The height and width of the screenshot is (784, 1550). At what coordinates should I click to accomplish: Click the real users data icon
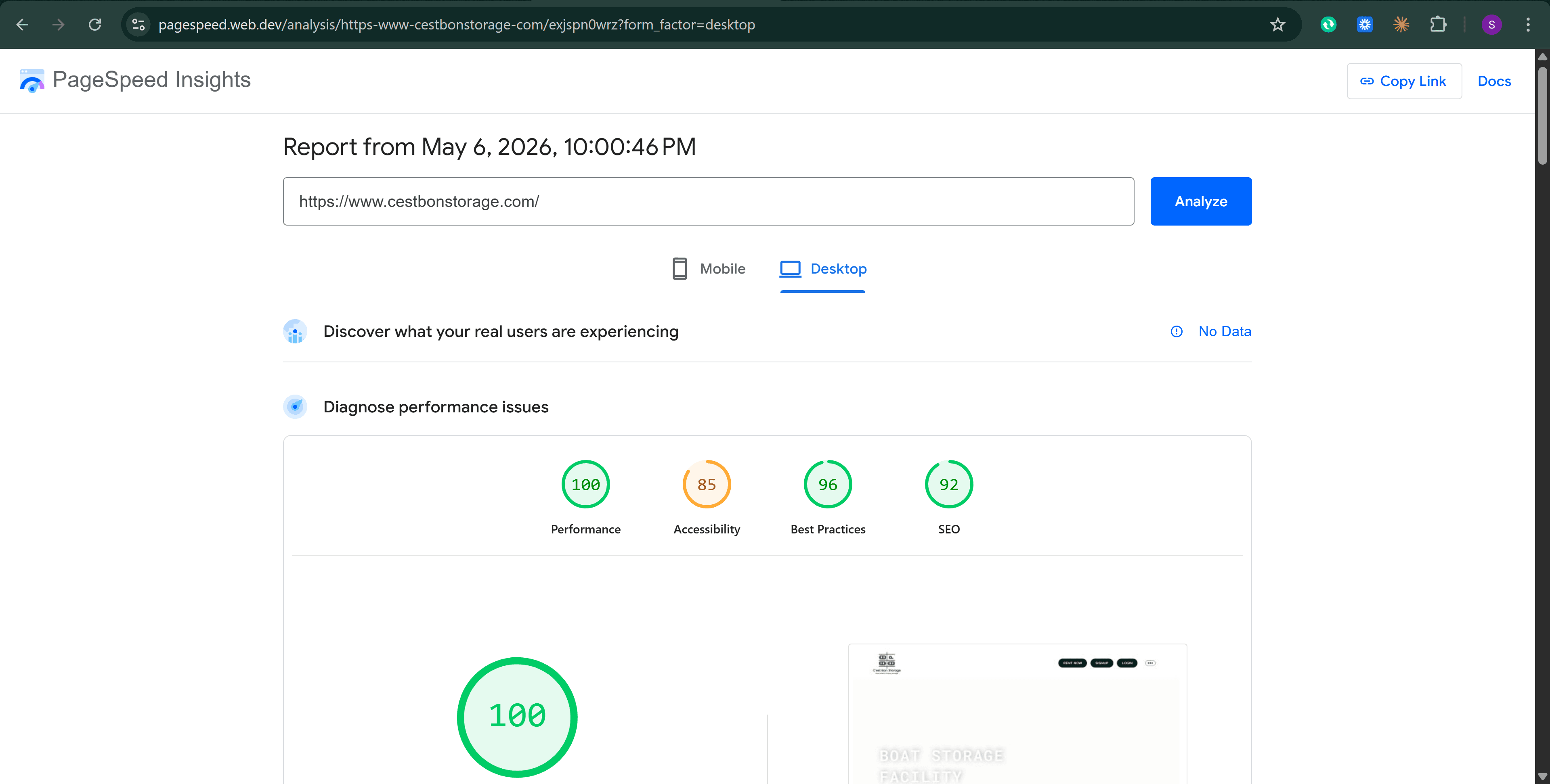(295, 331)
